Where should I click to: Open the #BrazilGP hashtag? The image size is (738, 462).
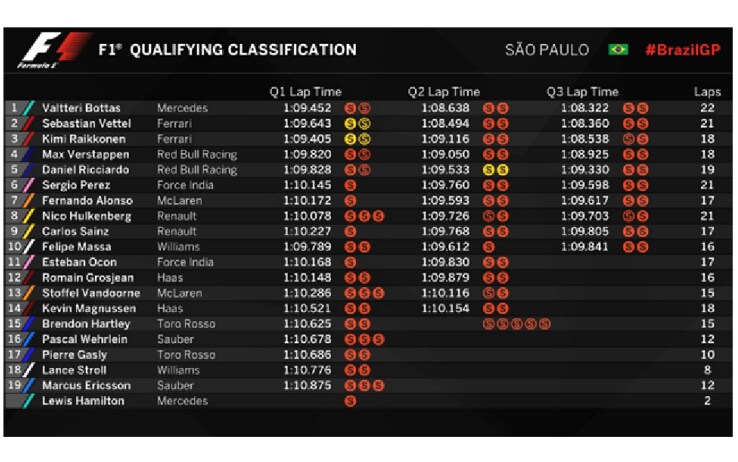(683, 50)
